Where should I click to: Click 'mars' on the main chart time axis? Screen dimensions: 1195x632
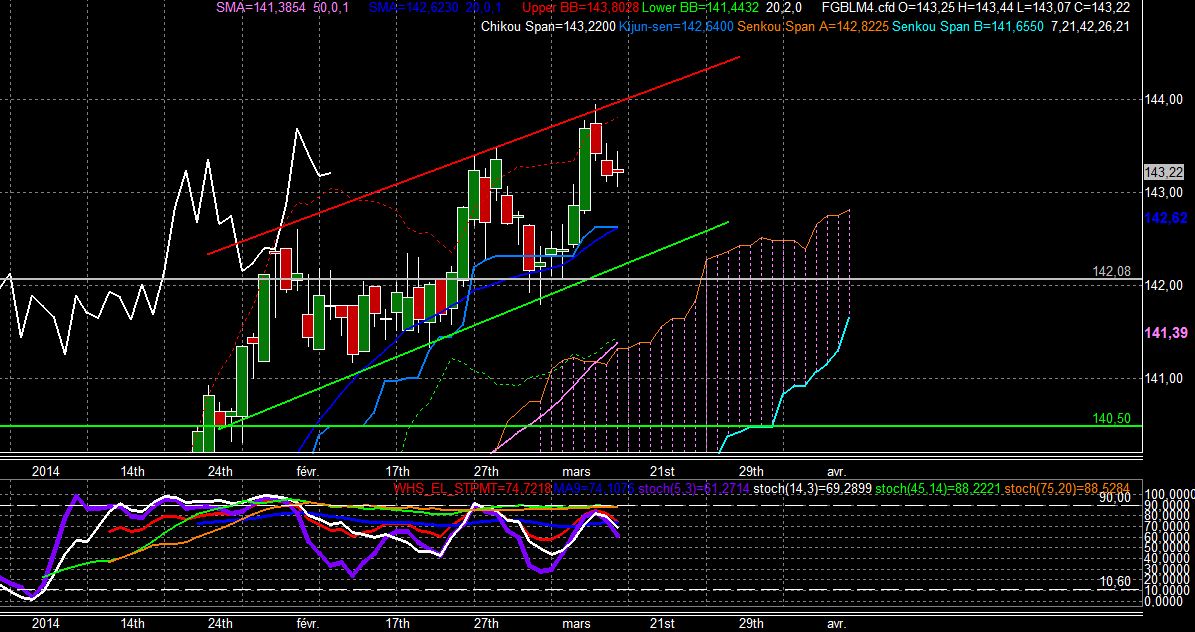coord(575,472)
